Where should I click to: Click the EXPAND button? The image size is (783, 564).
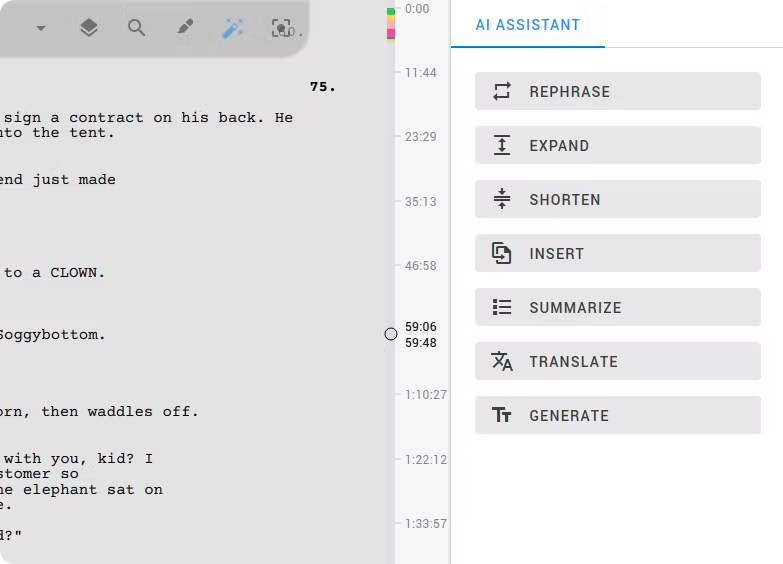[x=618, y=145]
